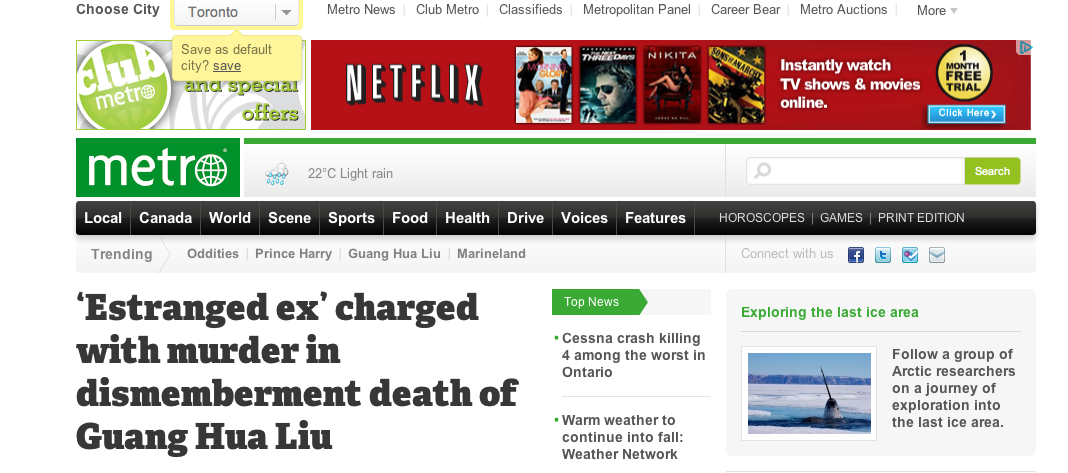Open the Horoscopes page
Image resolution: width=1068 pixels, height=473 pixels.
pyautogui.click(x=761, y=218)
